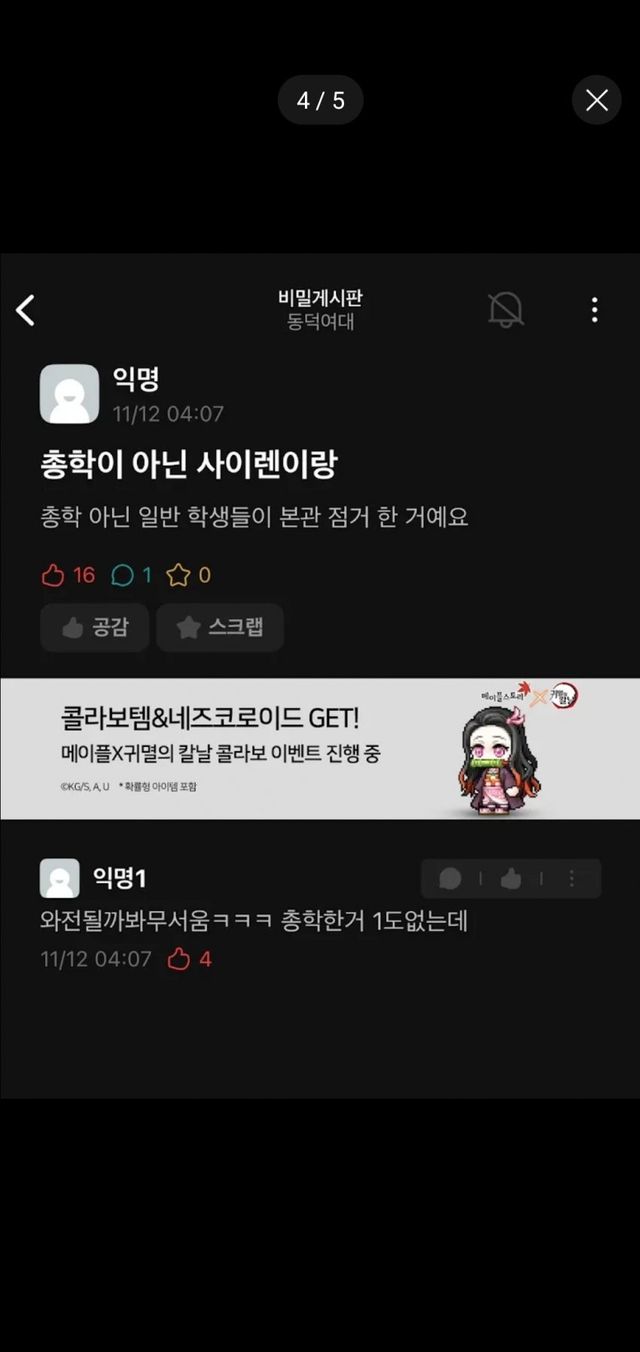This screenshot has width=640, height=1352.
Task: Tap the 비밀게시판 board title
Action: click(320, 298)
